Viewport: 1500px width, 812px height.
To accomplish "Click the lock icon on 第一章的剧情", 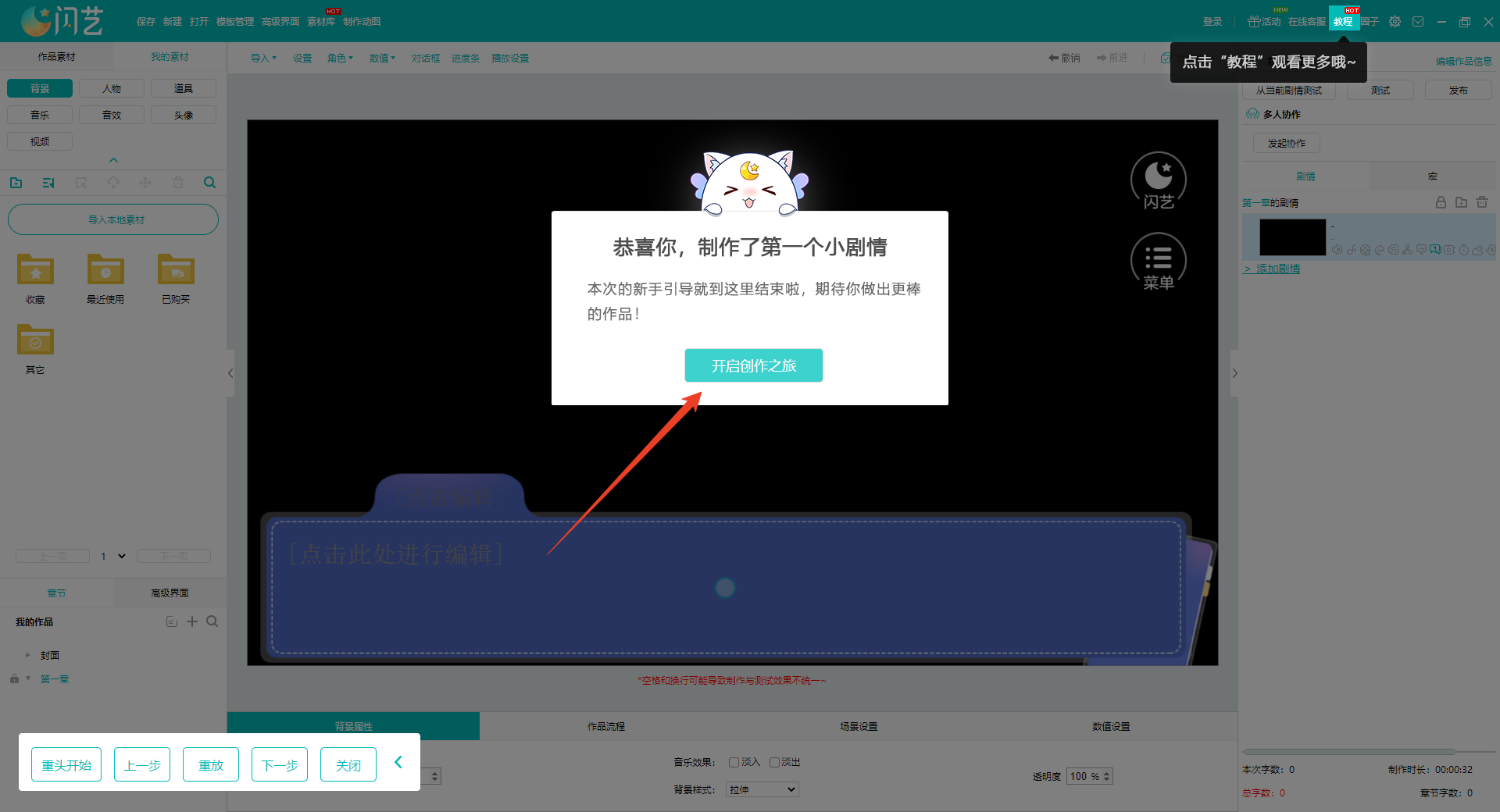I will click(1441, 203).
